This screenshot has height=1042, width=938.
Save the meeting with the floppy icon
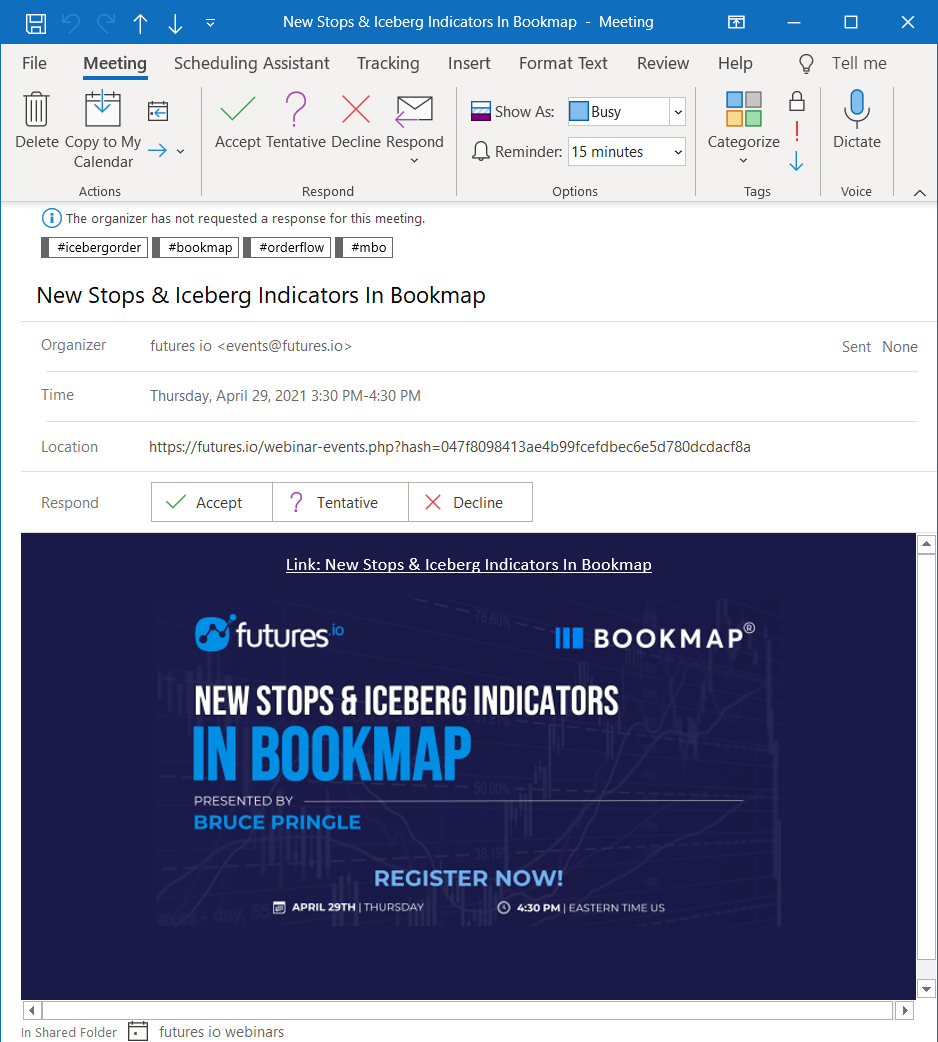point(36,23)
